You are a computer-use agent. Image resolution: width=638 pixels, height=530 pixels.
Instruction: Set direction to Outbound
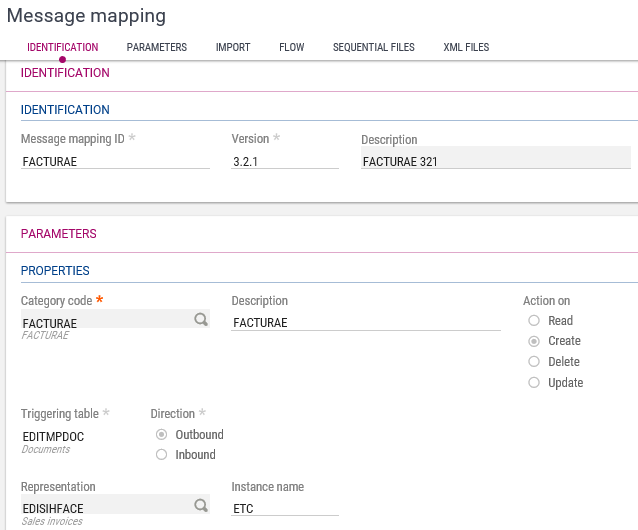pyautogui.click(x=162, y=435)
